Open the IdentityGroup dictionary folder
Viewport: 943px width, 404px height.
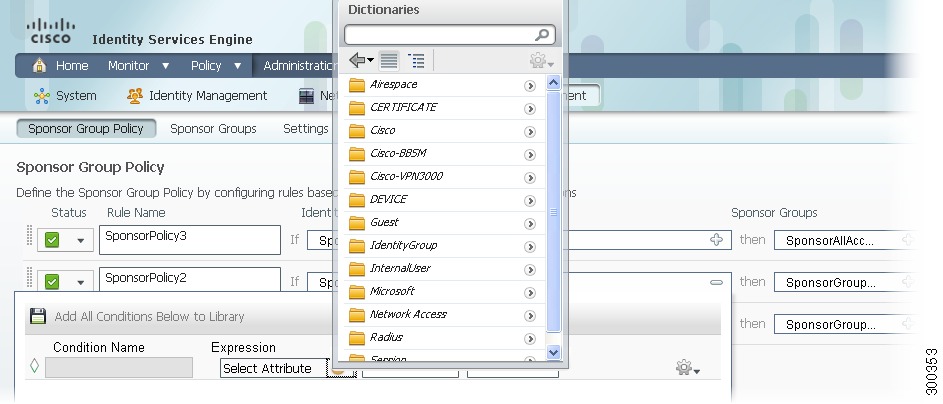click(x=444, y=246)
